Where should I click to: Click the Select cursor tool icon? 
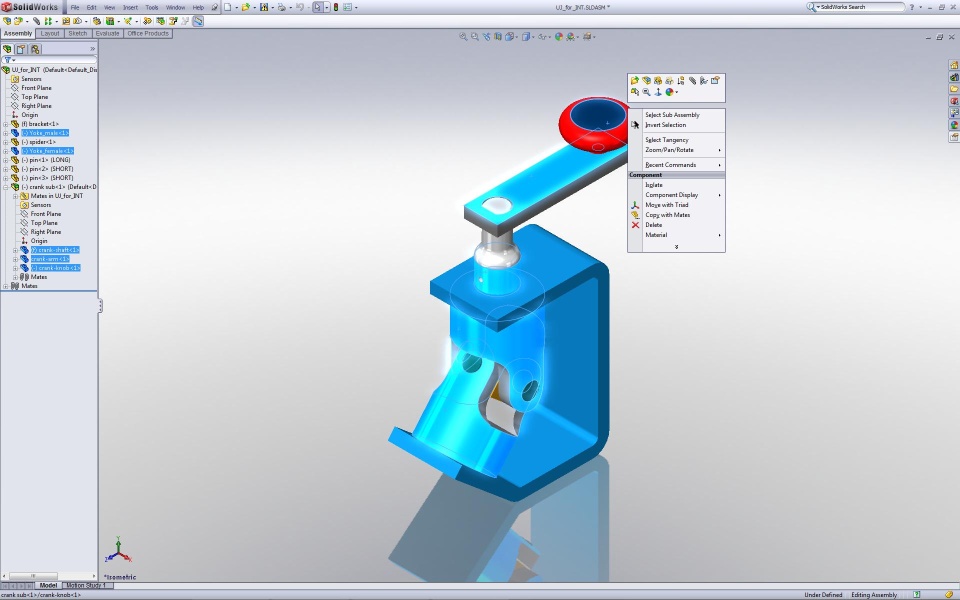317,7
